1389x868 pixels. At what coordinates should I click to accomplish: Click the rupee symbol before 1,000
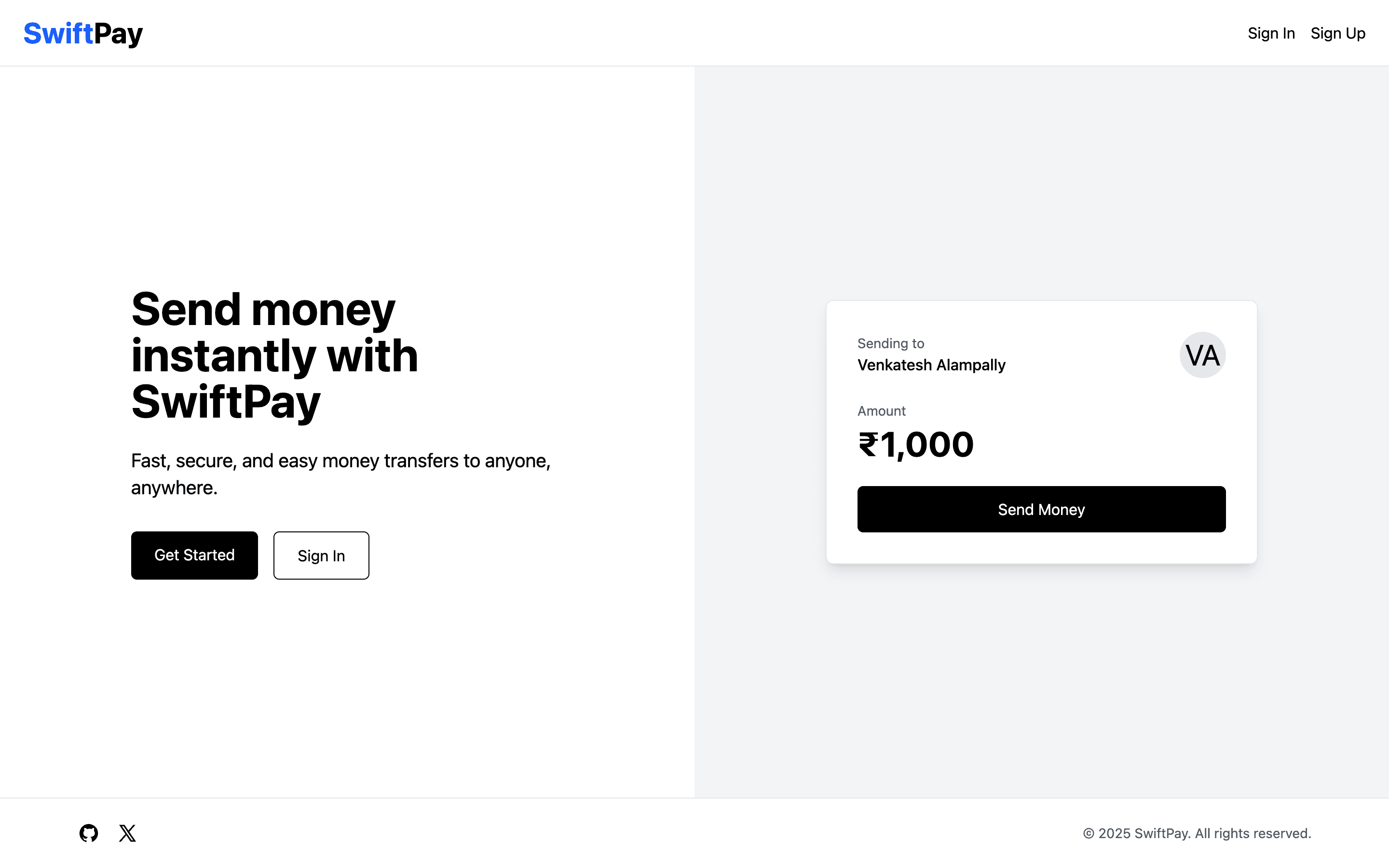coord(868,445)
